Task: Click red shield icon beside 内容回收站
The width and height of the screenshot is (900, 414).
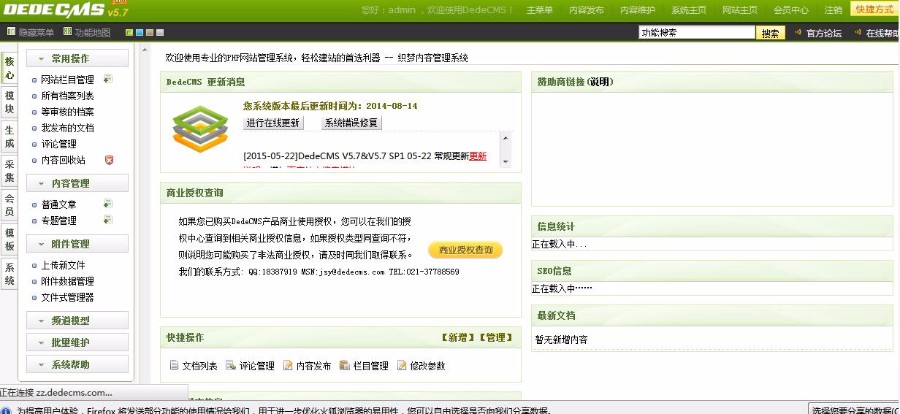Action: click(109, 160)
